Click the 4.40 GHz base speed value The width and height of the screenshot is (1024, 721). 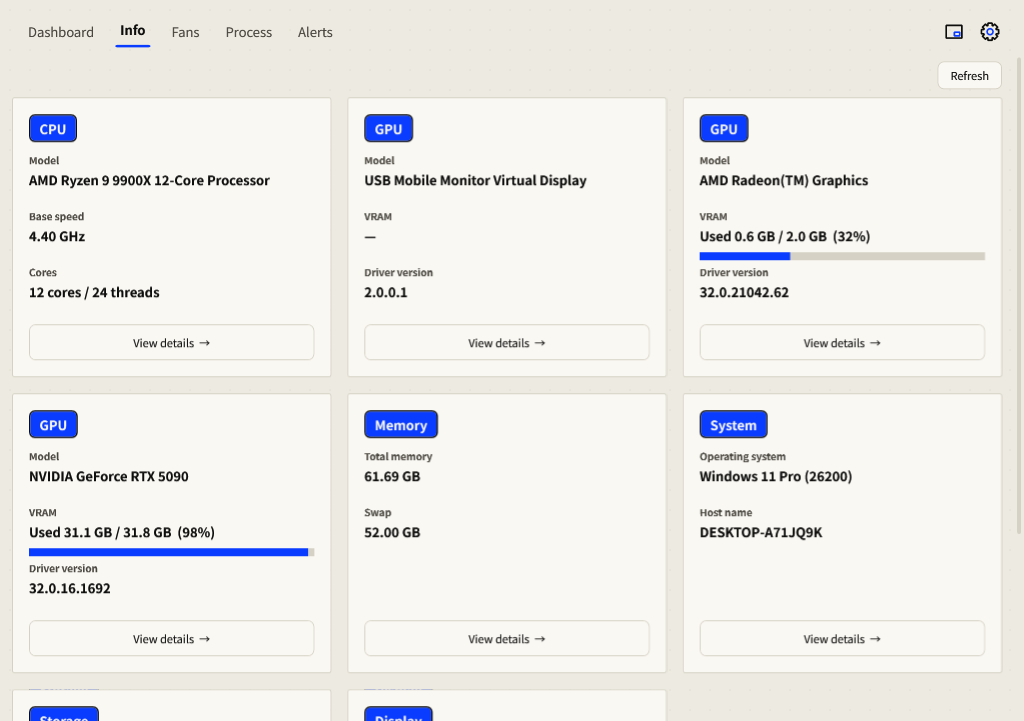pyautogui.click(x=57, y=236)
